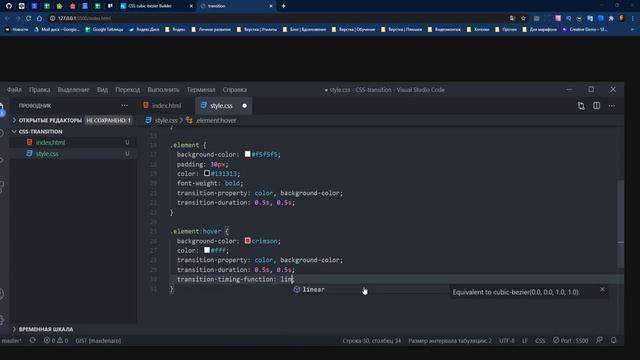Open the Переход menu
This screenshot has width=640, height=360.
point(127,90)
